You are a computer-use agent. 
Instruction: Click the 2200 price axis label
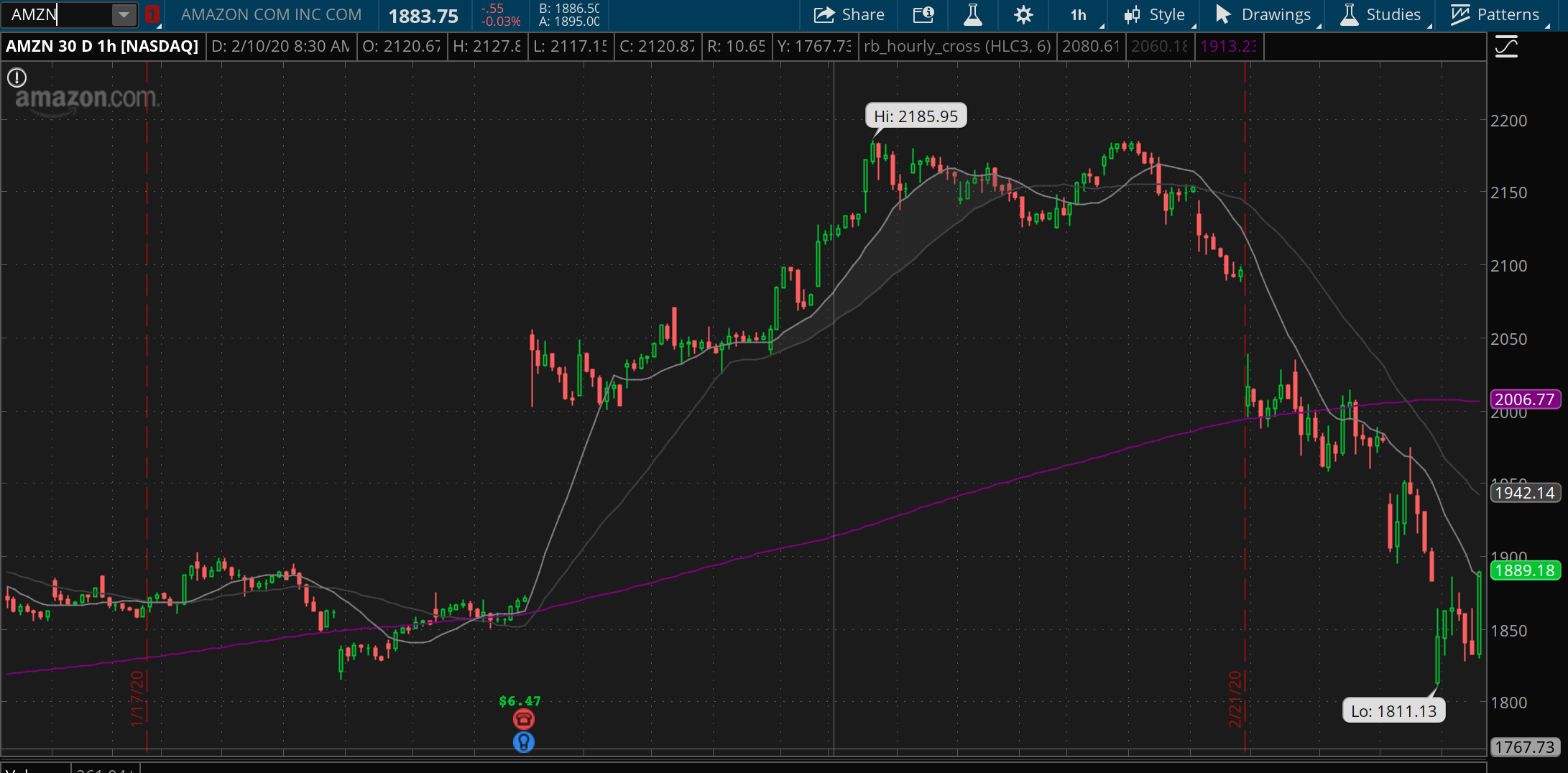point(1509,121)
